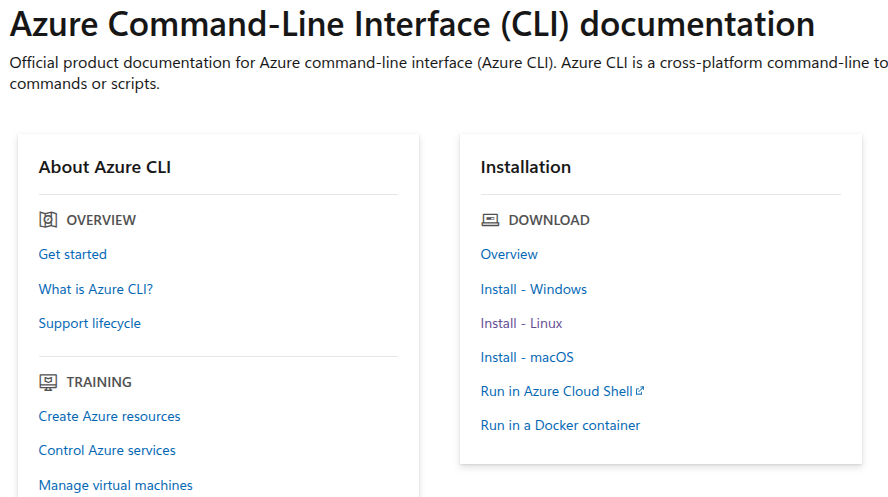Viewport: 888px width, 497px height.
Task: Click the Download laptop icon
Action: click(x=490, y=220)
